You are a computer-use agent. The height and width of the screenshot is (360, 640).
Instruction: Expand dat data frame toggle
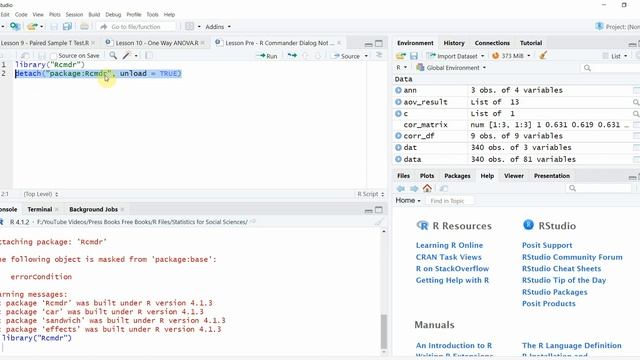click(398, 147)
